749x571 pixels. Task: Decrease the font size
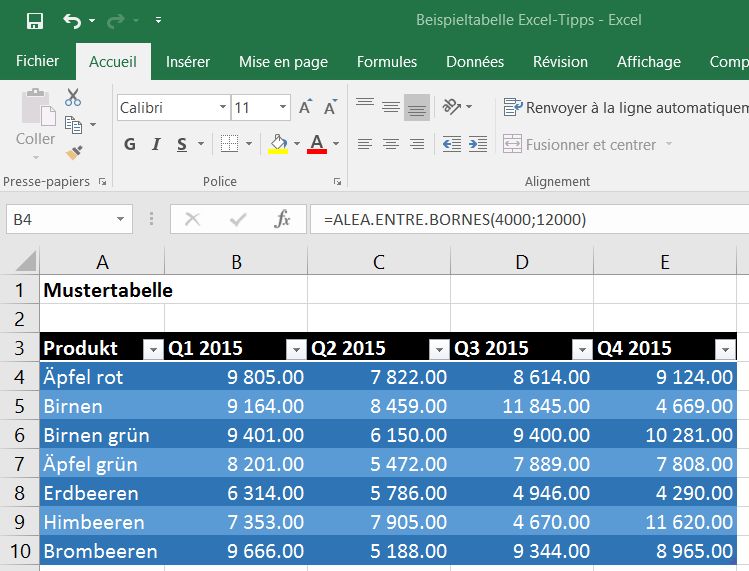[x=330, y=107]
